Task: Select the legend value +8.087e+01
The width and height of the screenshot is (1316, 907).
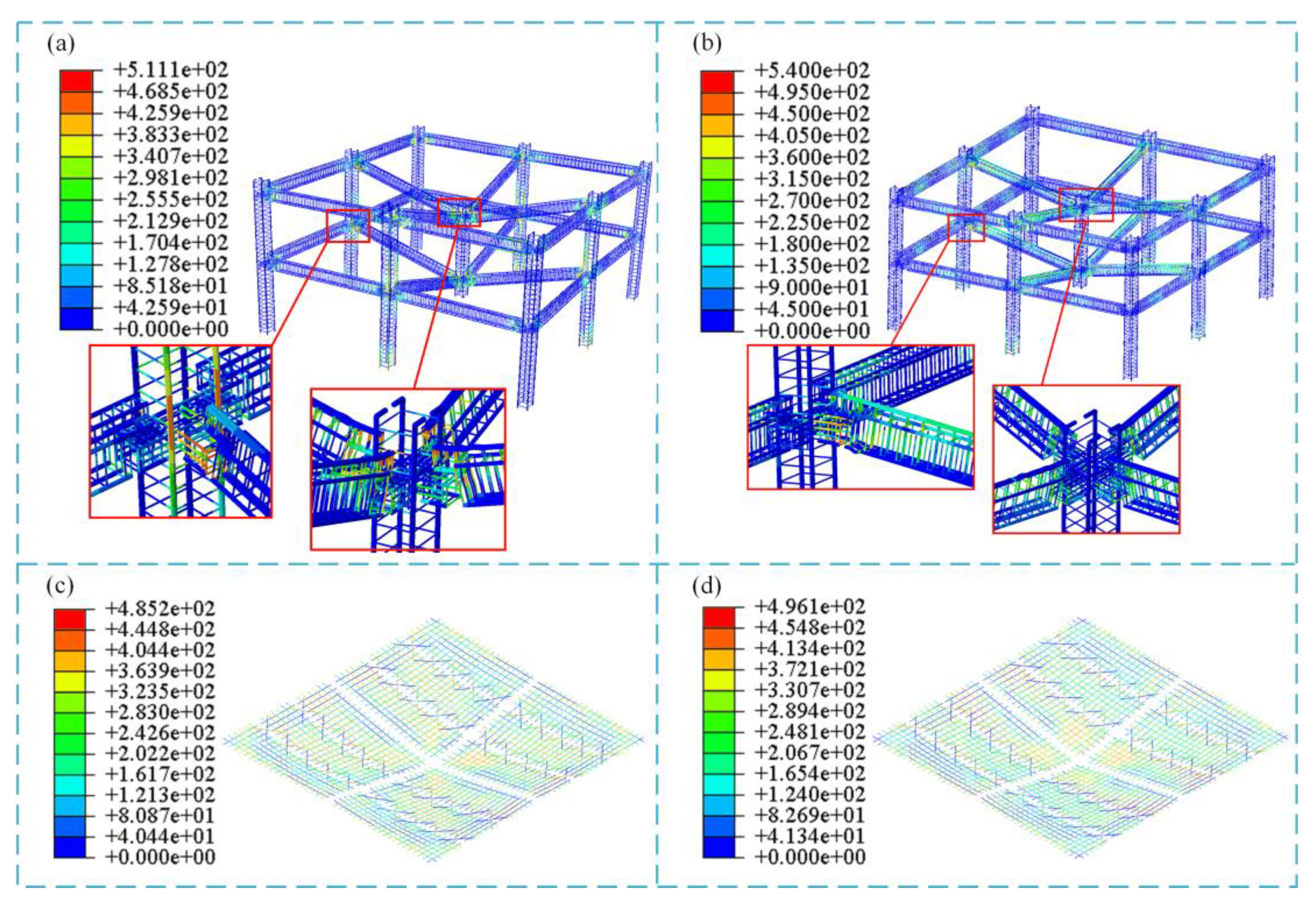Action: tap(161, 815)
